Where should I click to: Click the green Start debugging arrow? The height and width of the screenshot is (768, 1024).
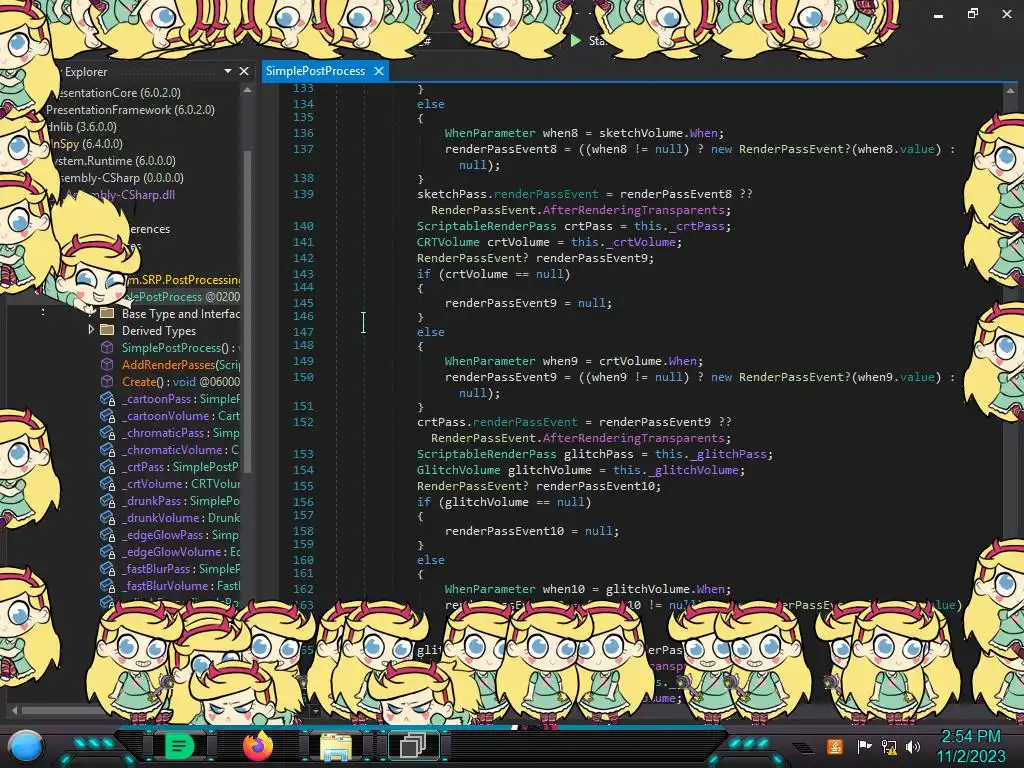[x=575, y=40]
